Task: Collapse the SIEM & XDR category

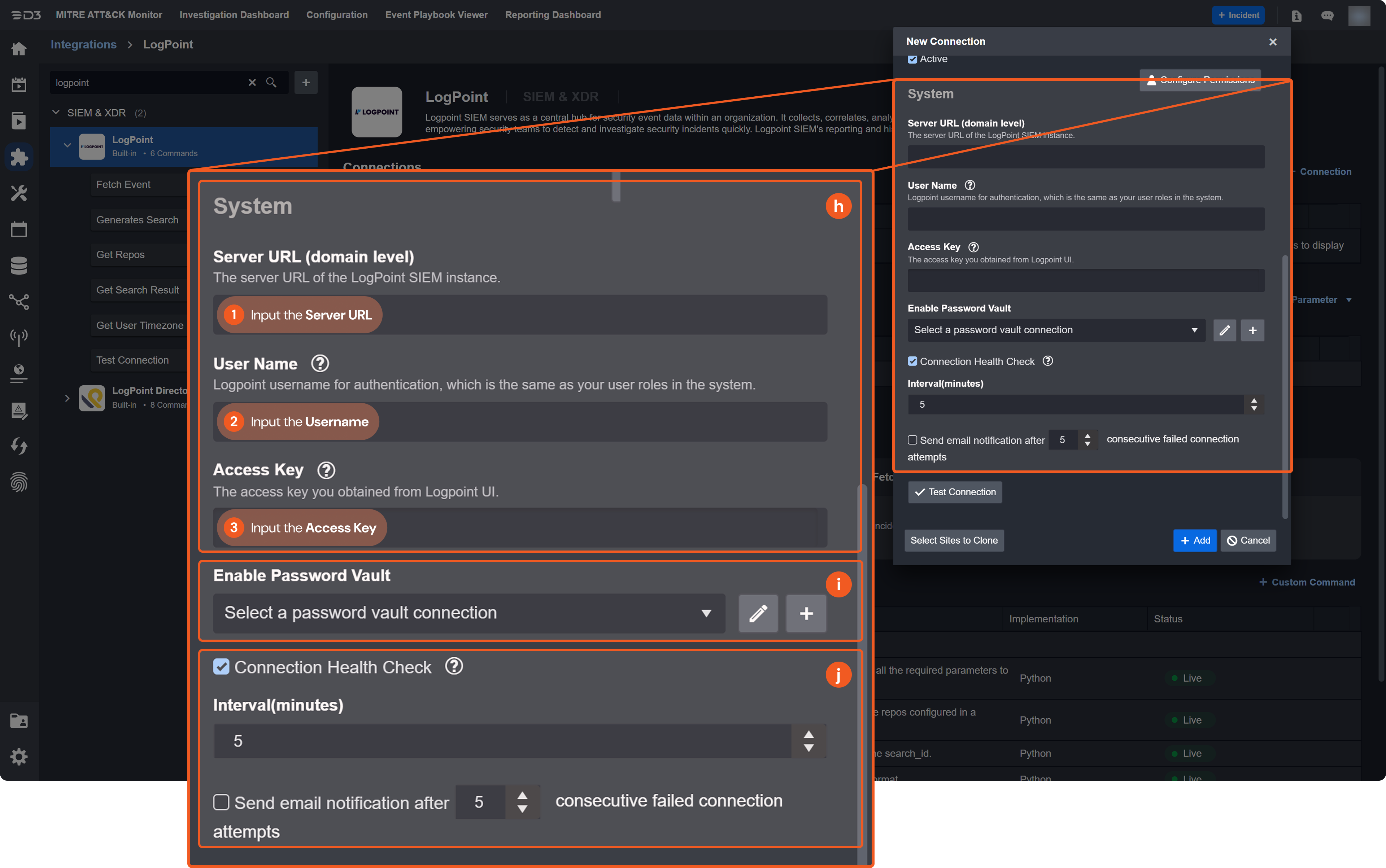Action: pyautogui.click(x=56, y=113)
